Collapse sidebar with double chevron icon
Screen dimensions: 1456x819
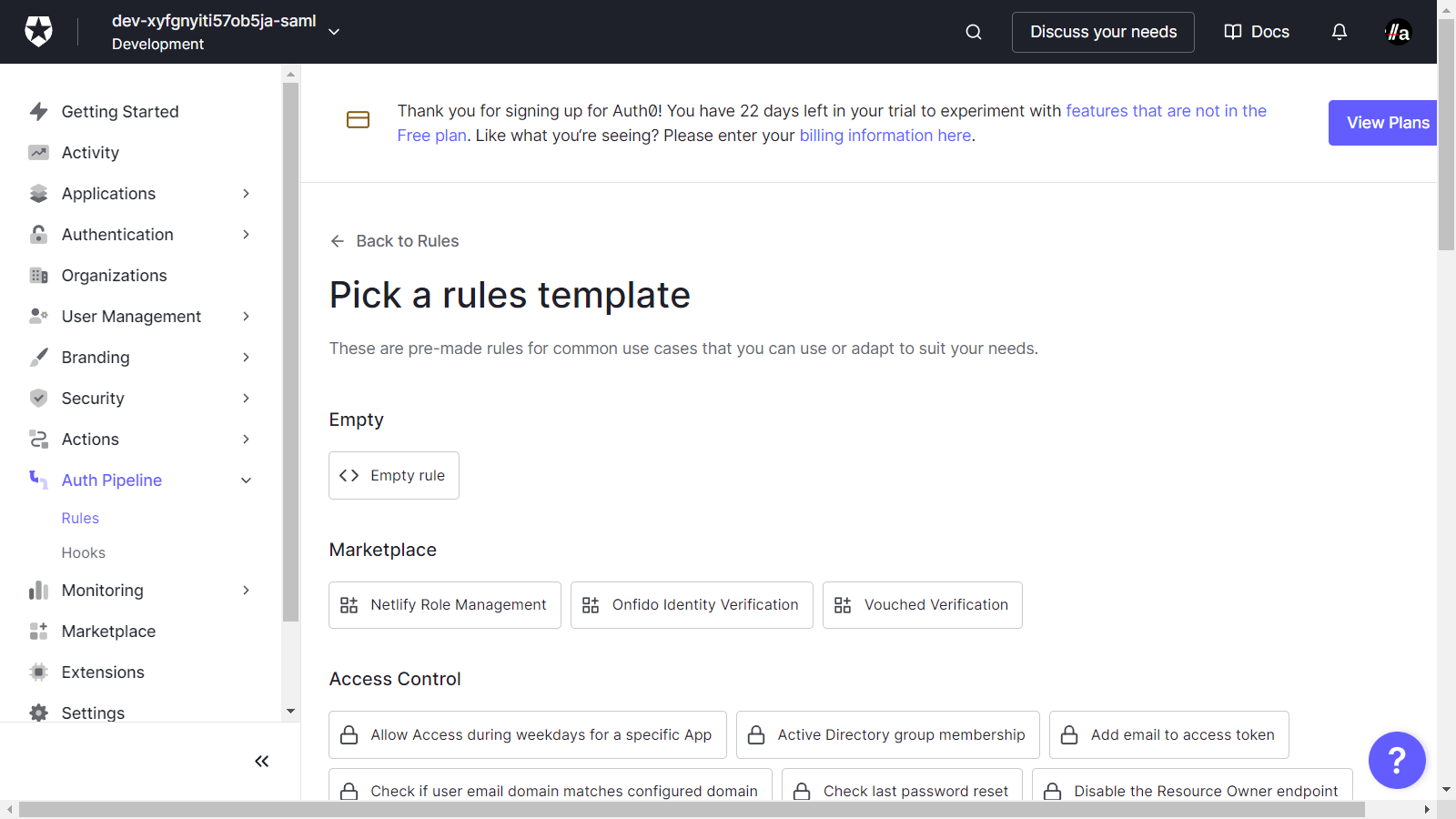click(261, 761)
